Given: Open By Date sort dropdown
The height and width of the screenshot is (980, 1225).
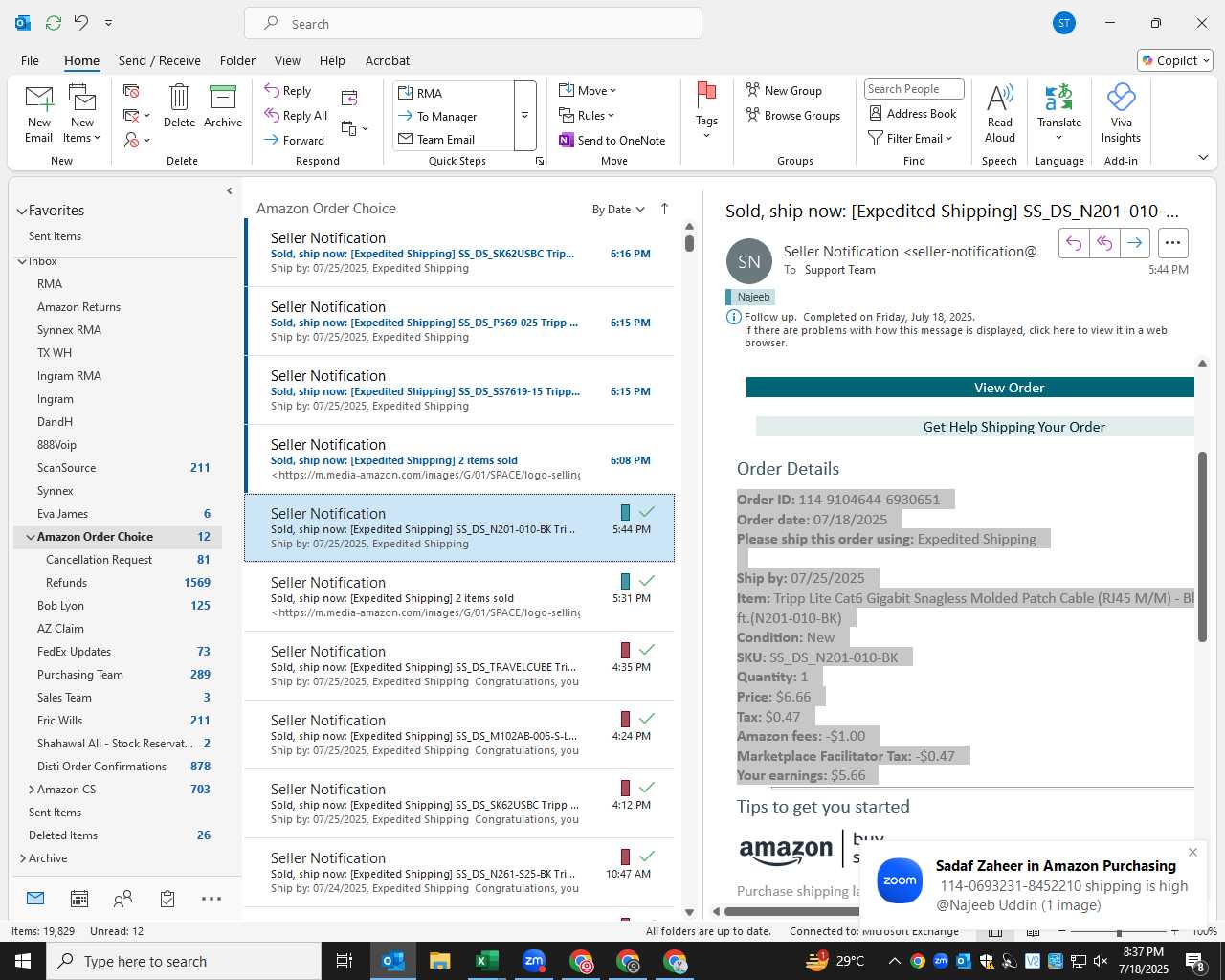Looking at the screenshot, I should click(x=618, y=210).
